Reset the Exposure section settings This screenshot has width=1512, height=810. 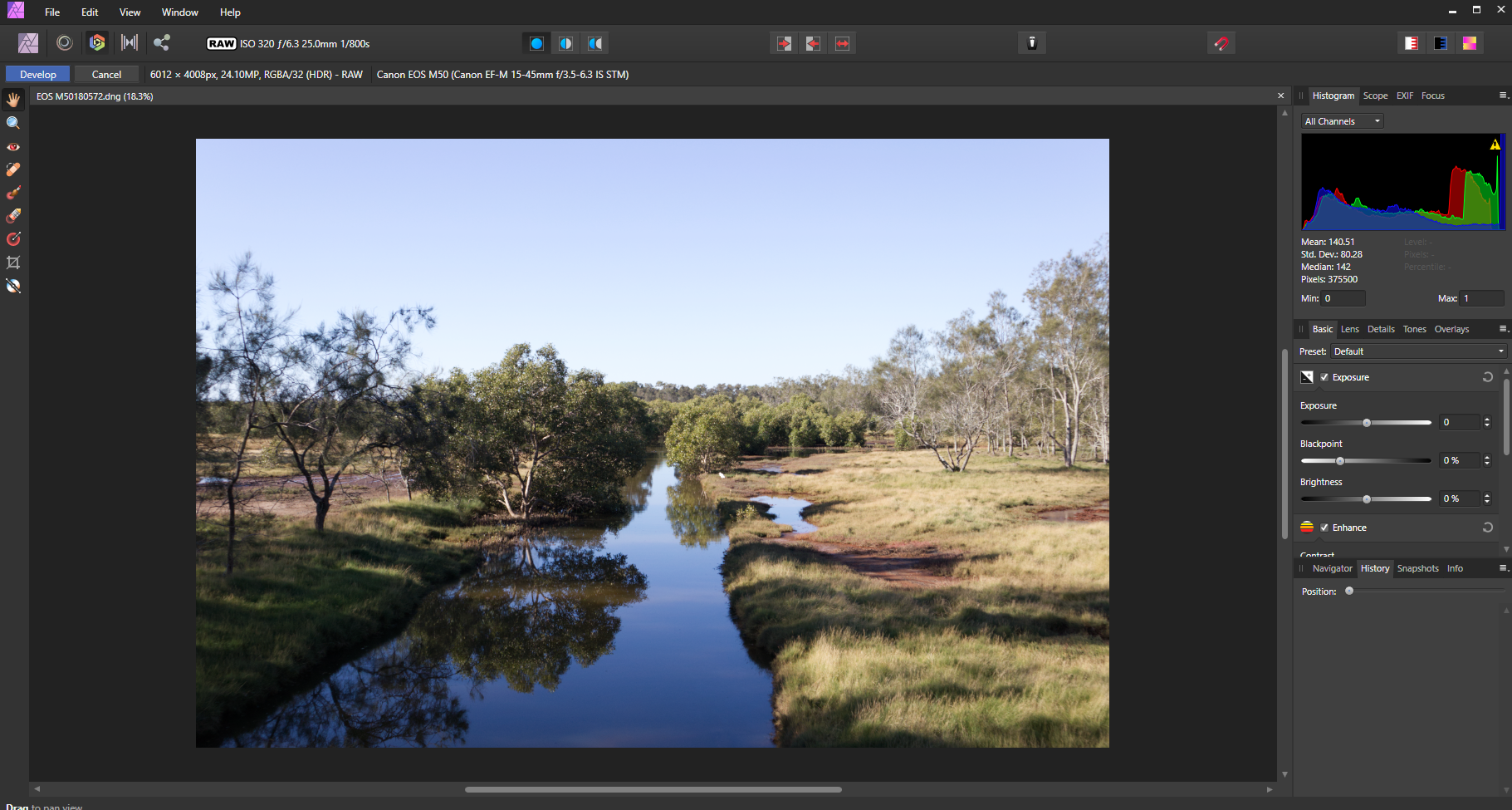1488,377
